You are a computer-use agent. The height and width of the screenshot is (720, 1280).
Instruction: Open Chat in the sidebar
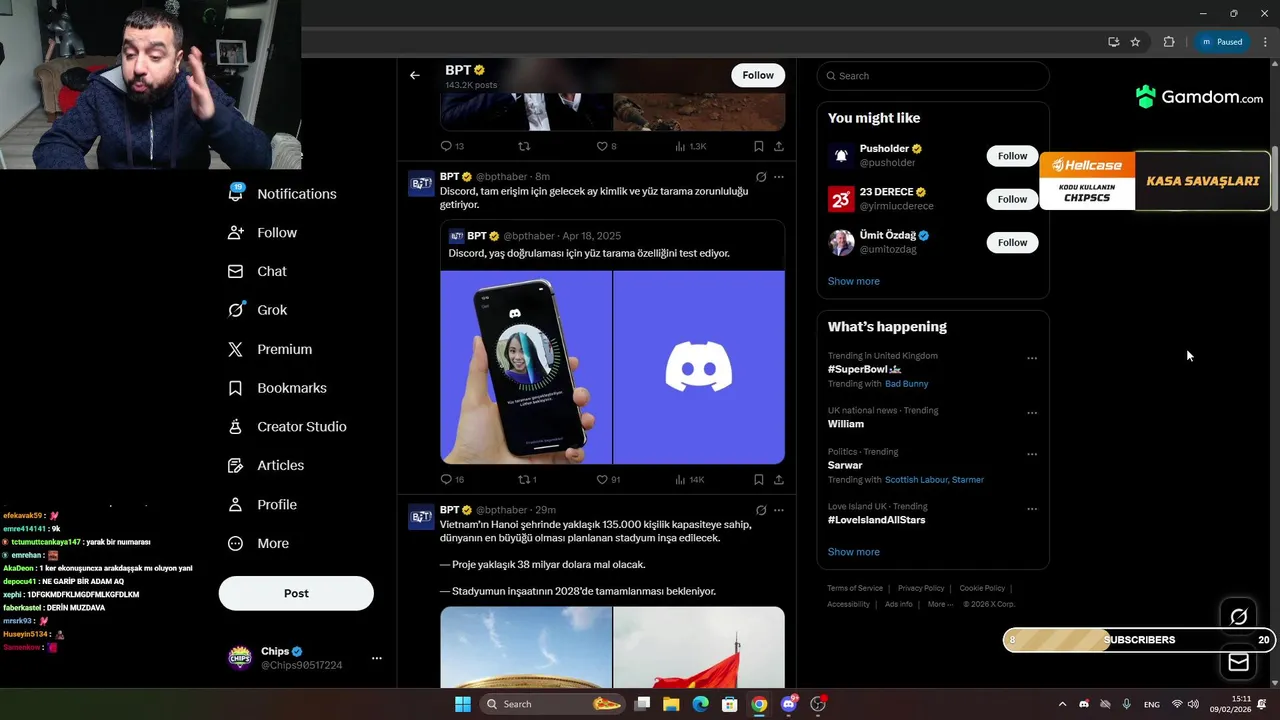[258, 271]
